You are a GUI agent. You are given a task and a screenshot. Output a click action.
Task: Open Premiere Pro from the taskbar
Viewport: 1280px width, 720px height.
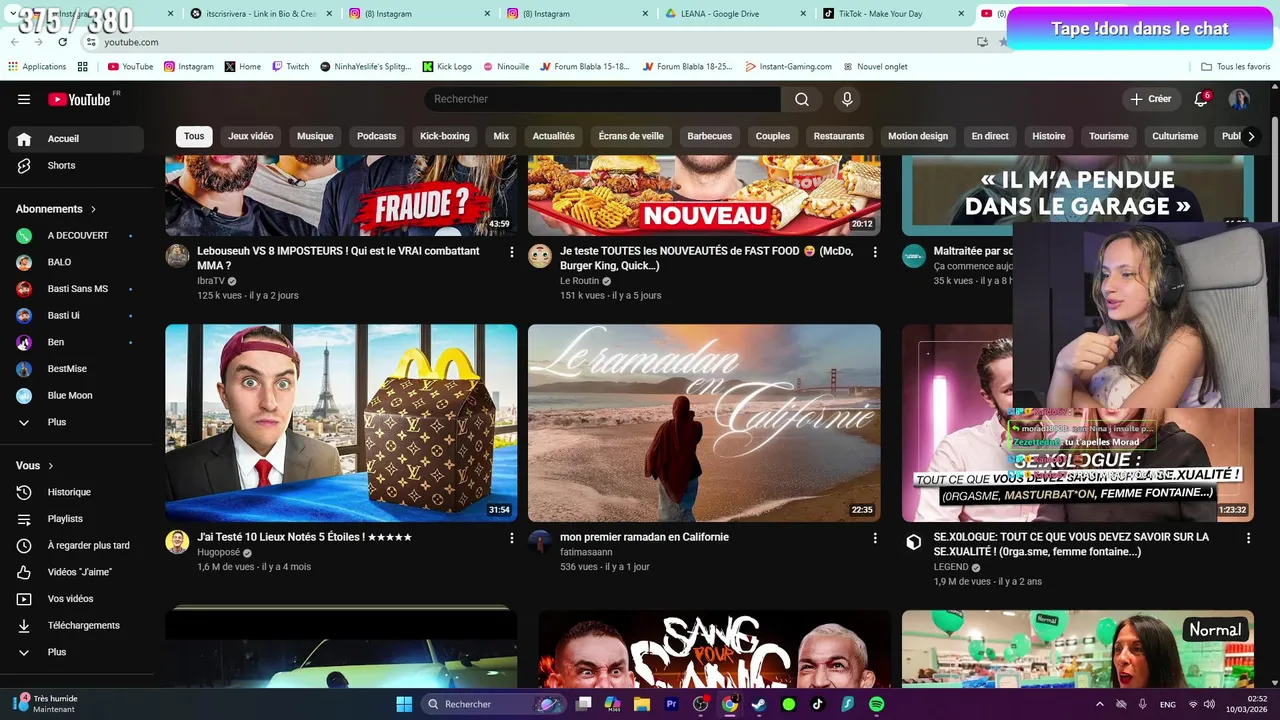click(x=671, y=704)
